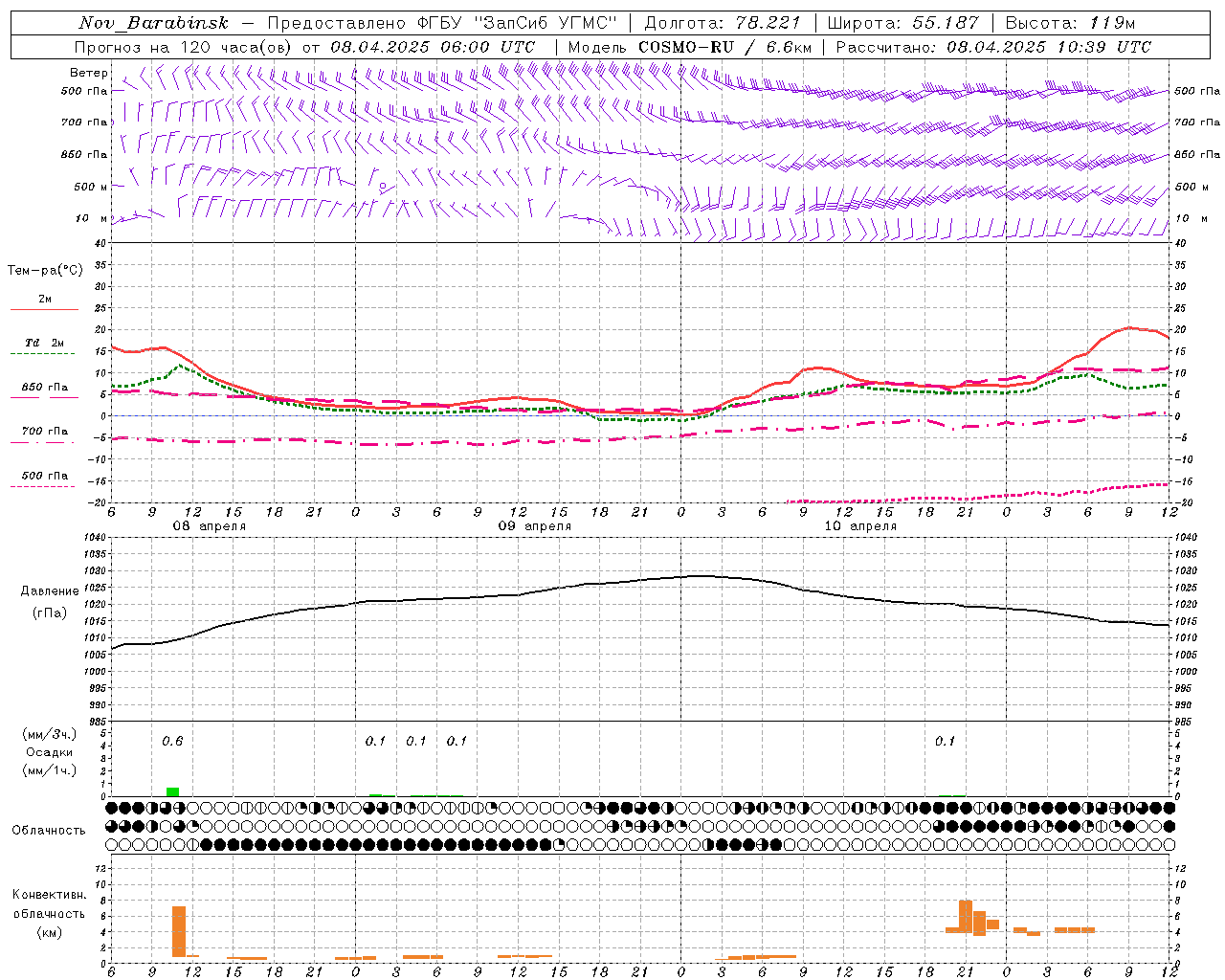Select the 'Модель COSMO-RU / 6.6км' text
This screenshot has height=980, width=1225.
point(689,47)
